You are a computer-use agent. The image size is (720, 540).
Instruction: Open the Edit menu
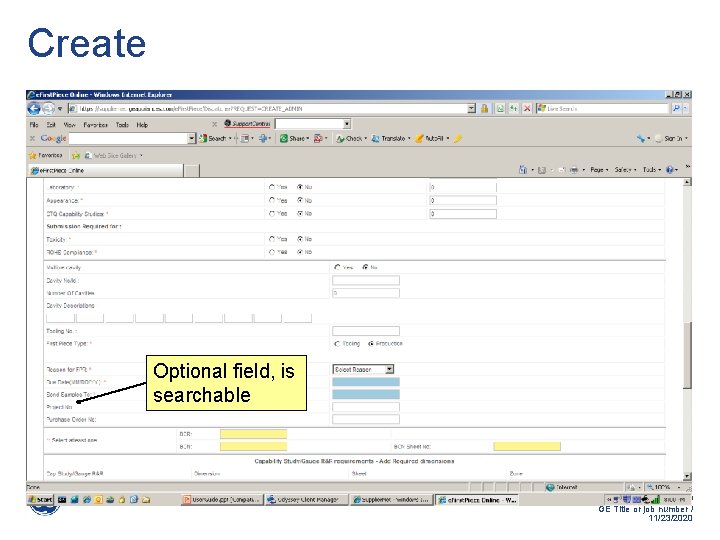coord(51,124)
